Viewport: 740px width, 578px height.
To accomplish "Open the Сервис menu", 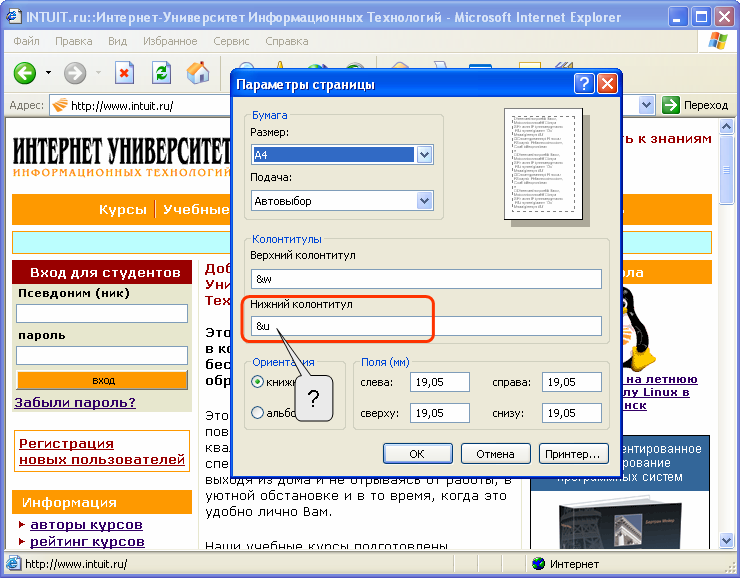I will pos(231,41).
